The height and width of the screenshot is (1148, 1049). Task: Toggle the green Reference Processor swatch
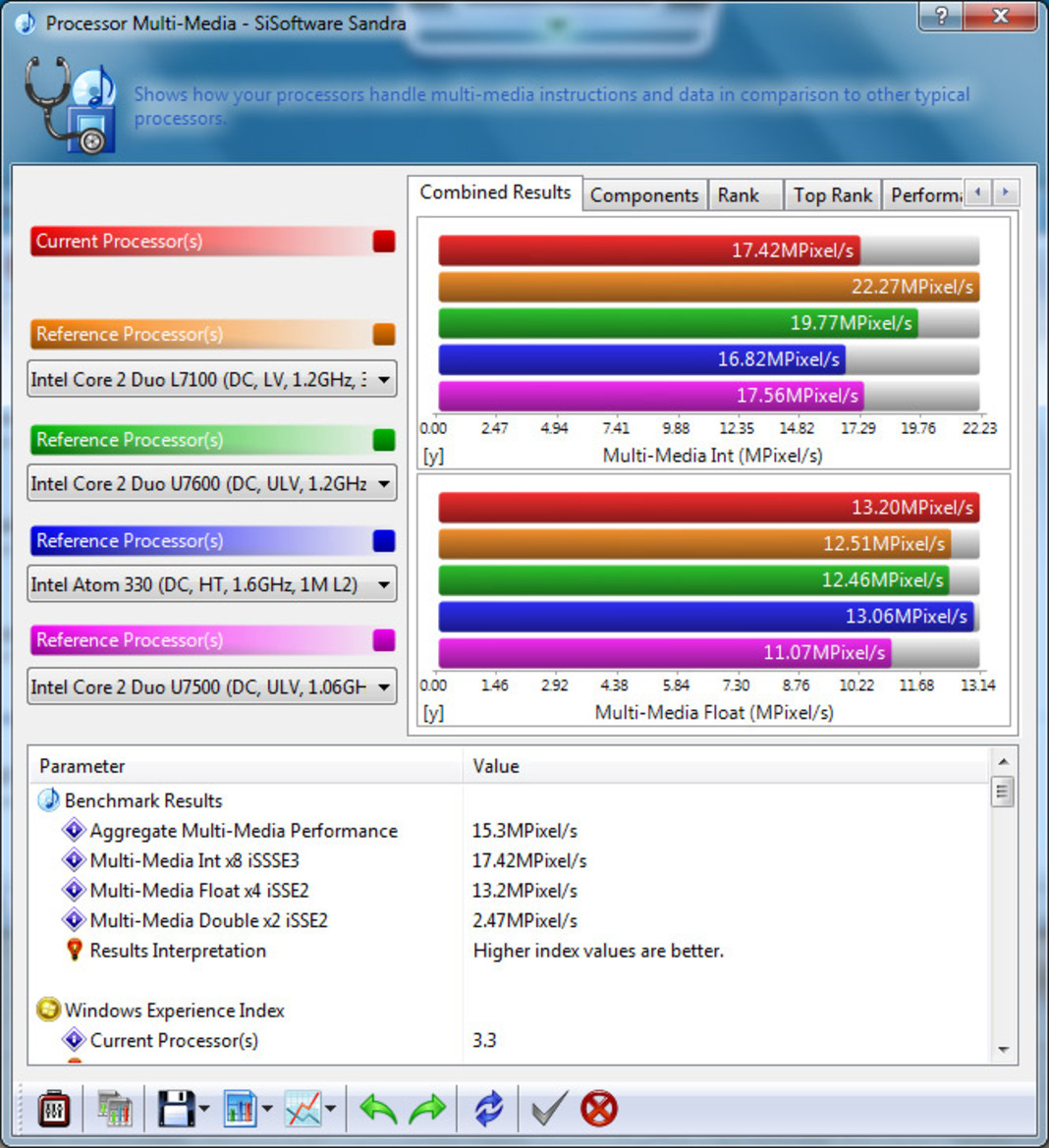coord(384,440)
